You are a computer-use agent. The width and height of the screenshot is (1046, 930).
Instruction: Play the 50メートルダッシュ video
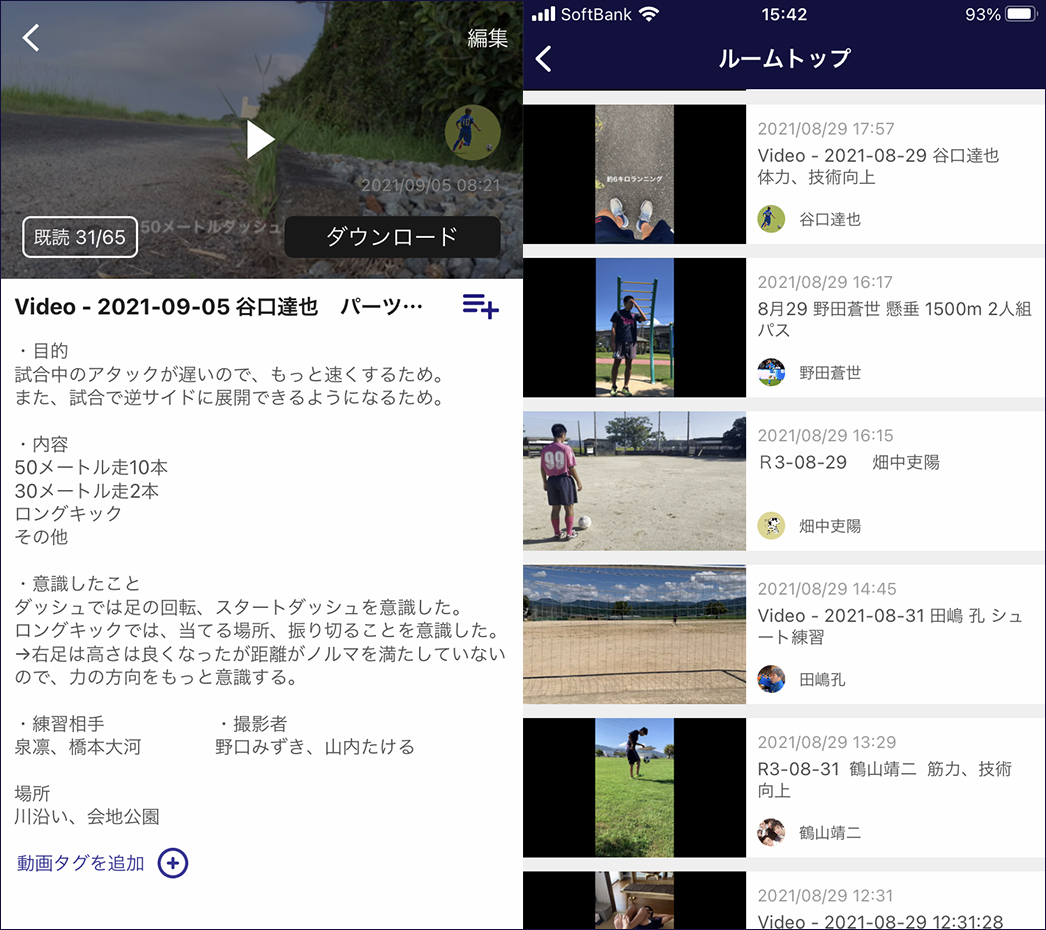click(x=260, y=139)
